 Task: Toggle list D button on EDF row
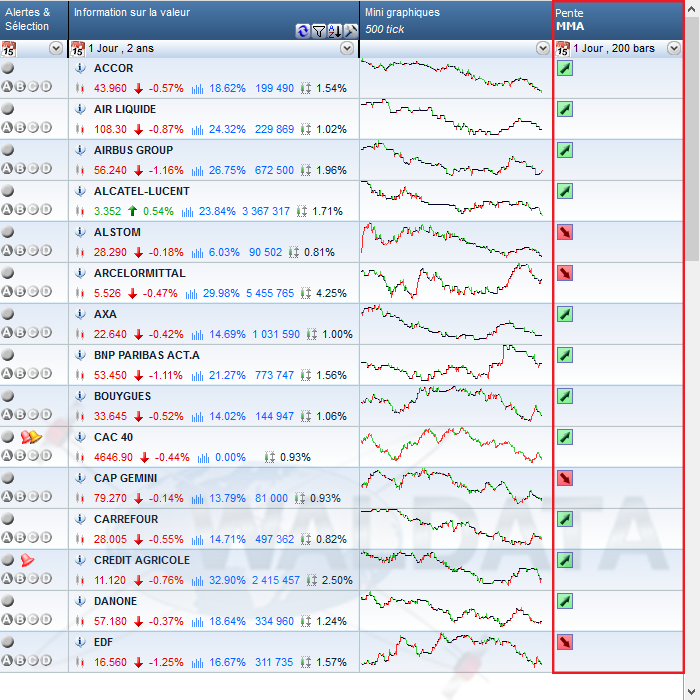(x=46, y=660)
